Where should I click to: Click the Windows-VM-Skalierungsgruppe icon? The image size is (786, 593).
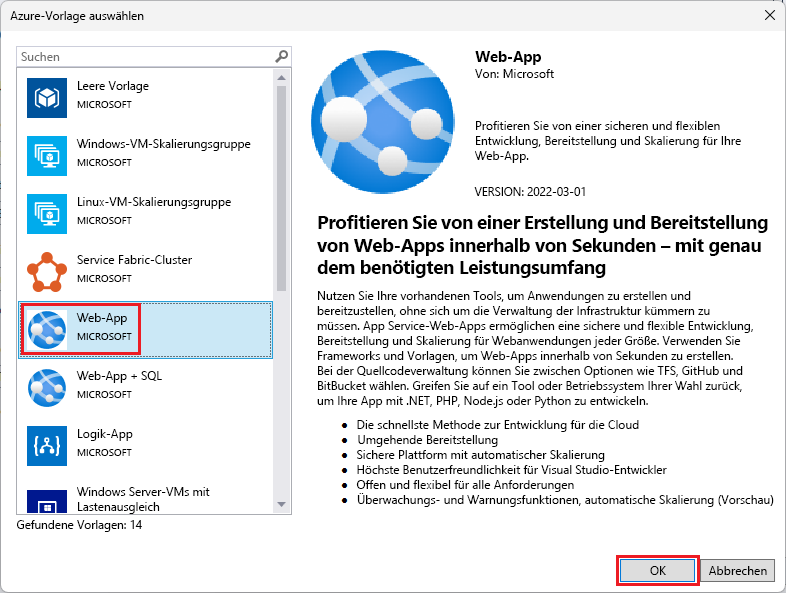pyautogui.click(x=47, y=156)
